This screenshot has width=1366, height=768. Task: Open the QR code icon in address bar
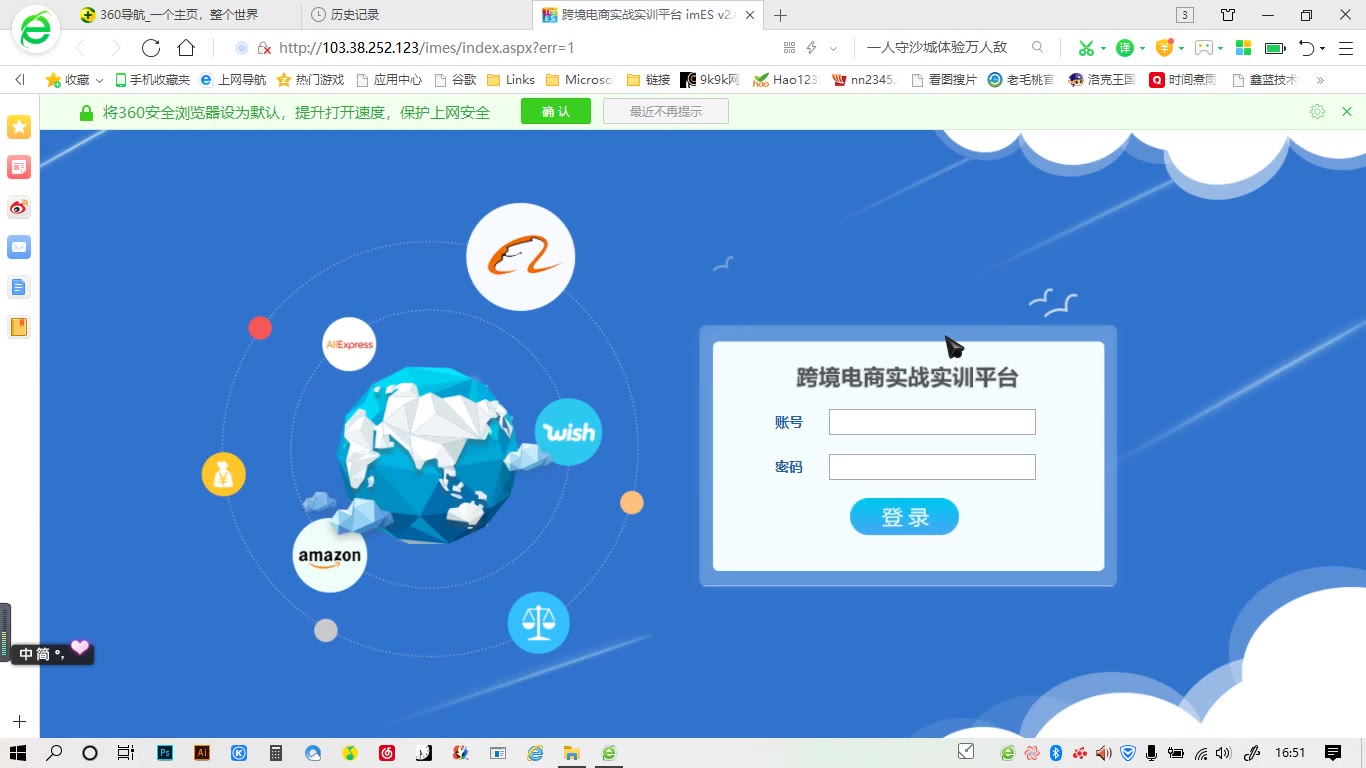pos(789,48)
